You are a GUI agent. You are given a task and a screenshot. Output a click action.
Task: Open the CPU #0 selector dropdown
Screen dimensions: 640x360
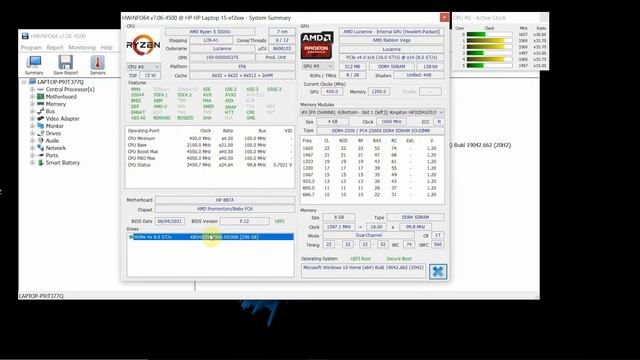coord(143,67)
